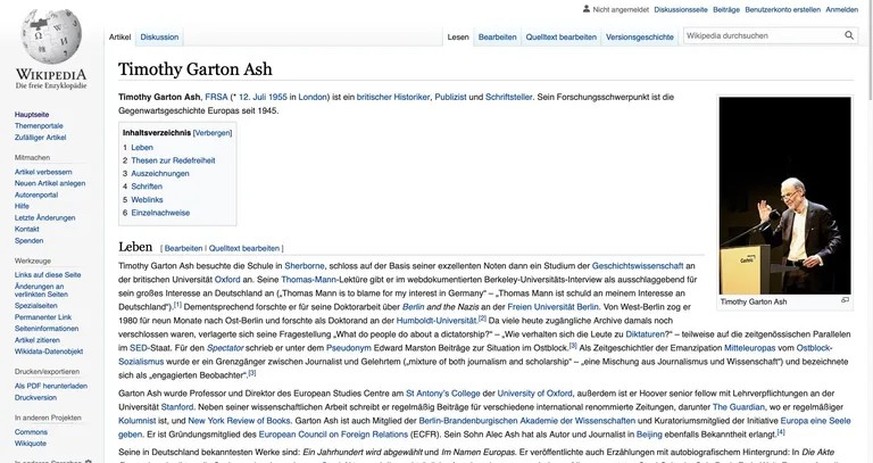Click Quelltext bearbeiten link next to Leben heading
Viewport: 873px width, 463px height.
point(244,248)
